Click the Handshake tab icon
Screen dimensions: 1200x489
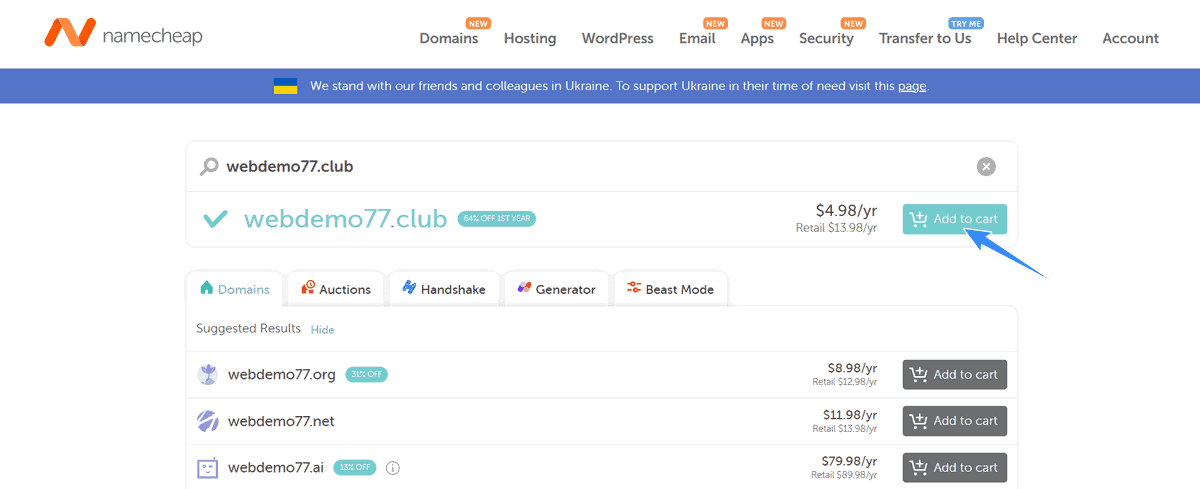[x=409, y=288]
